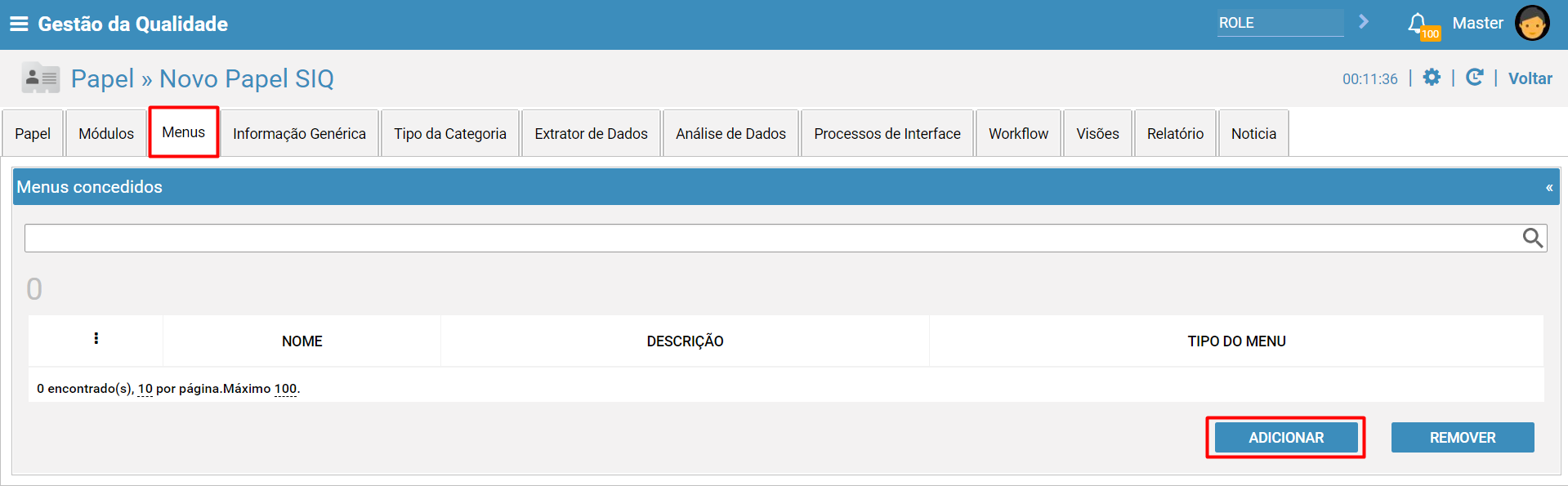Collapse the Menus concedidos panel
Image resolution: width=1568 pixels, height=486 pixels.
click(x=1549, y=188)
